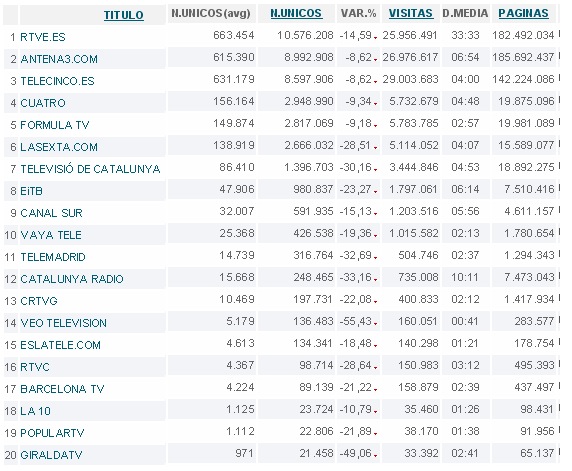Open the CANAL SUR entry
Image resolution: width=572 pixels, height=471 pixels.
pos(51,213)
